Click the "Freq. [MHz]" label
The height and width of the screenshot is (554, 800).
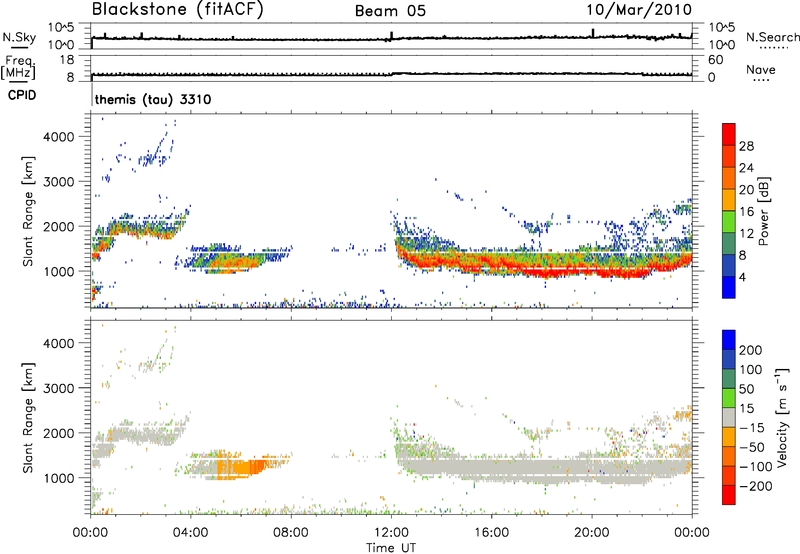click(18, 68)
